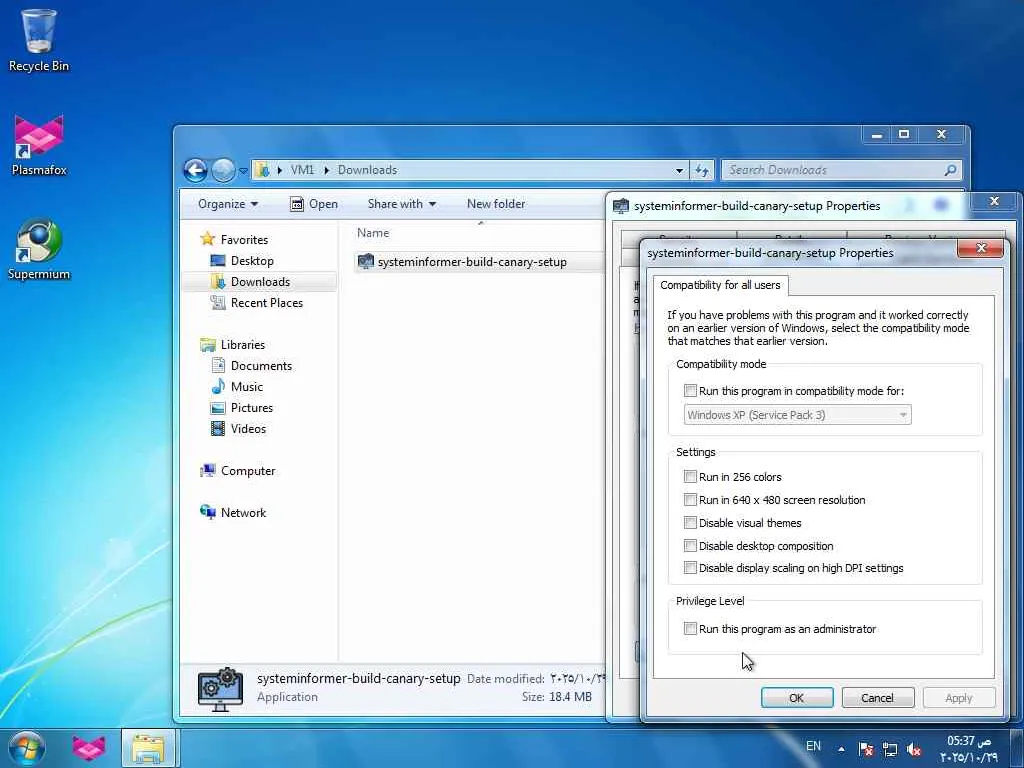Maximize the Explorer window
The image size is (1024, 768).
[904, 135]
